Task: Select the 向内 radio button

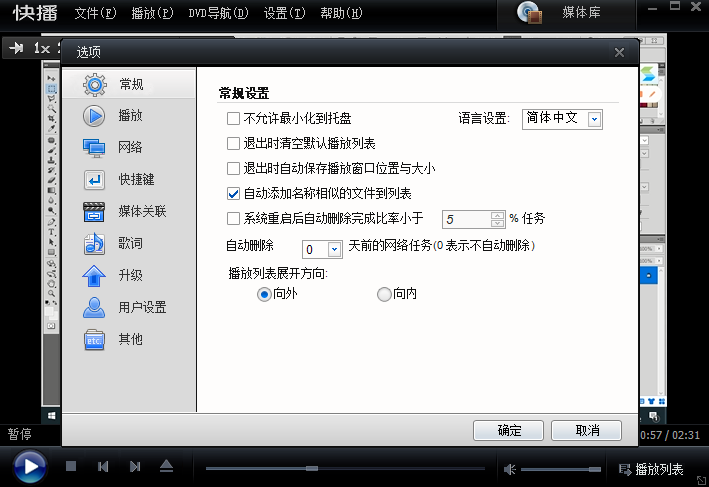Action: point(384,294)
